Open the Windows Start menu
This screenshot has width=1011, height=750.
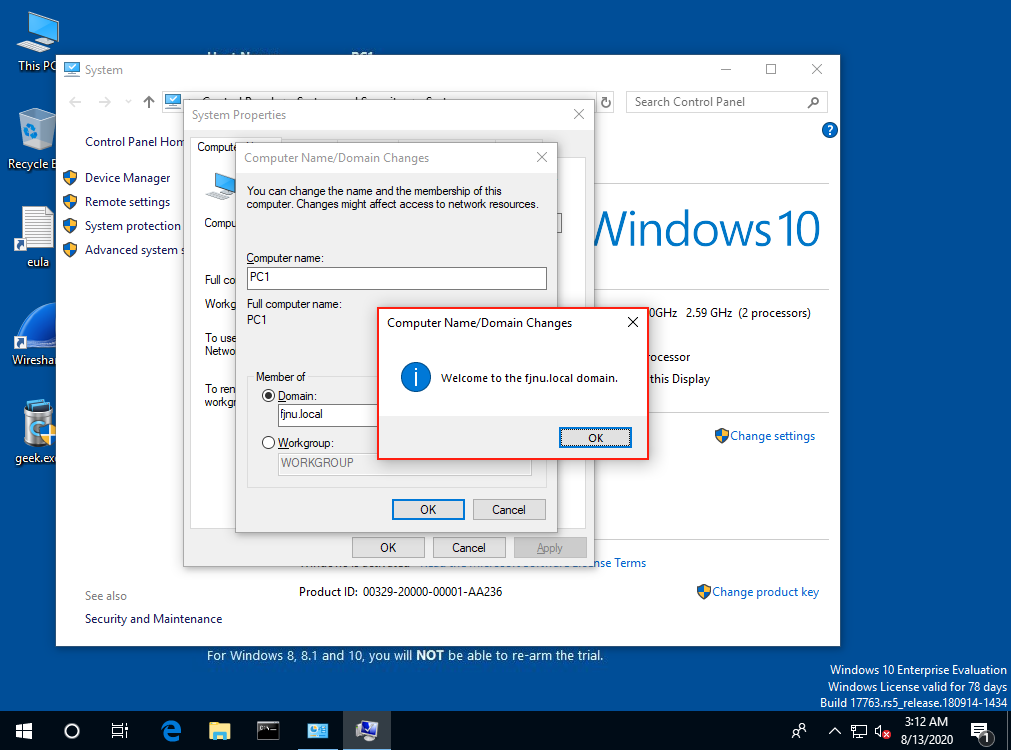24,731
